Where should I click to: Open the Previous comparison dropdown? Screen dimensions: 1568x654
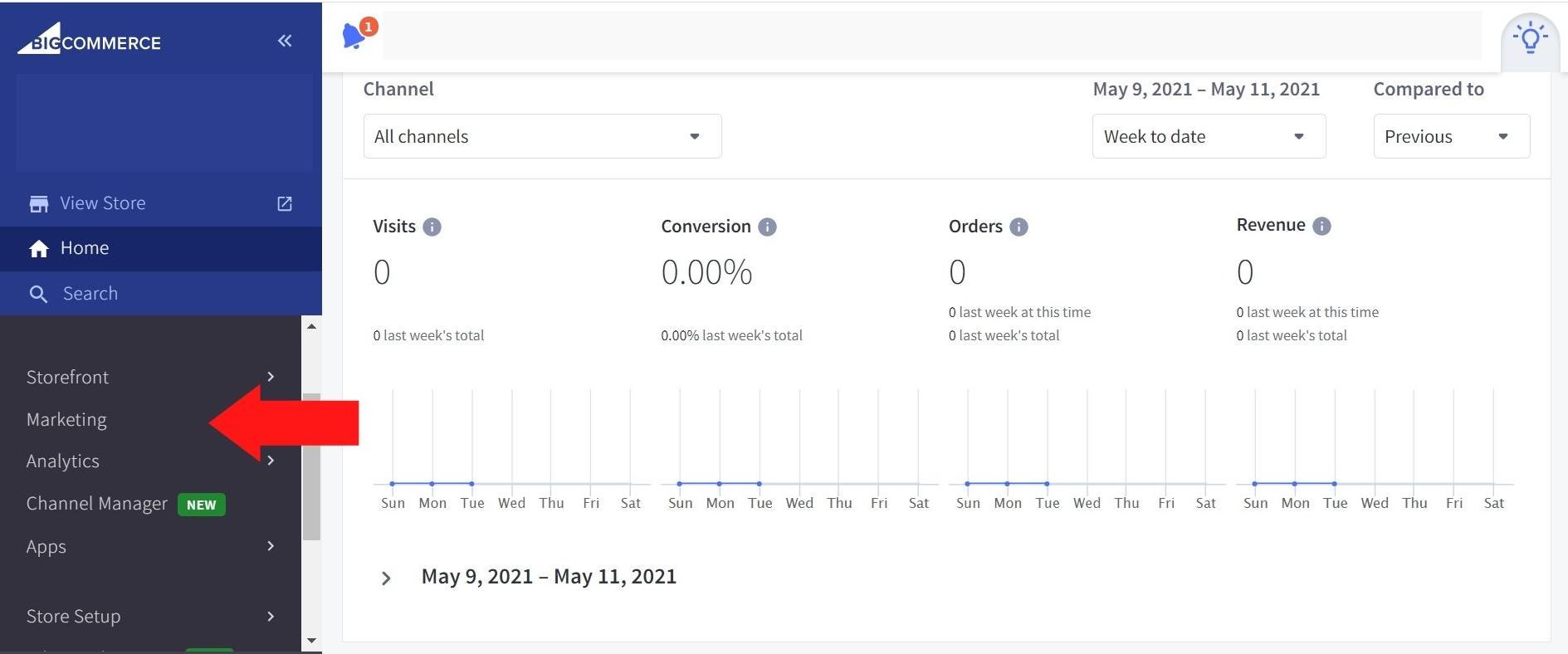(1450, 136)
